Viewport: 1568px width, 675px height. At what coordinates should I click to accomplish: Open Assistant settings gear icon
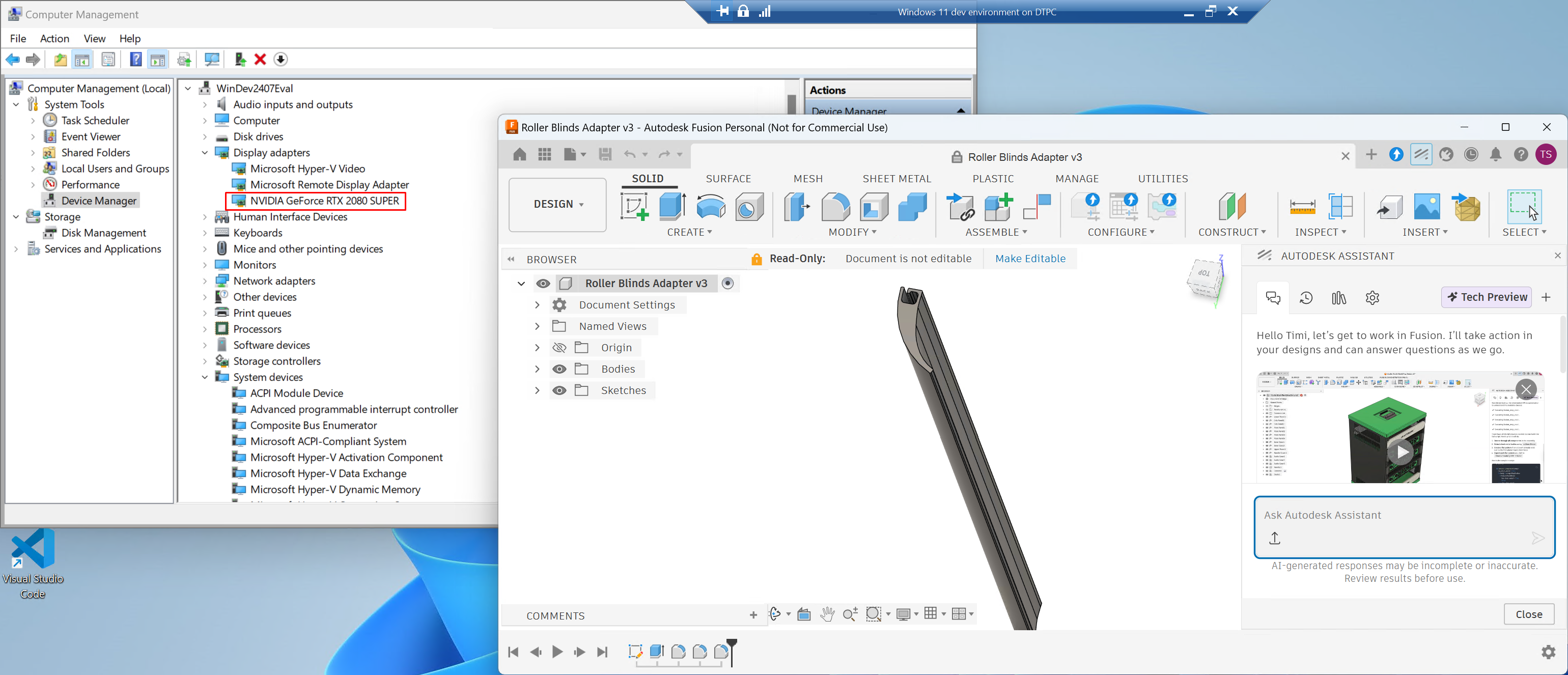pyautogui.click(x=1372, y=298)
